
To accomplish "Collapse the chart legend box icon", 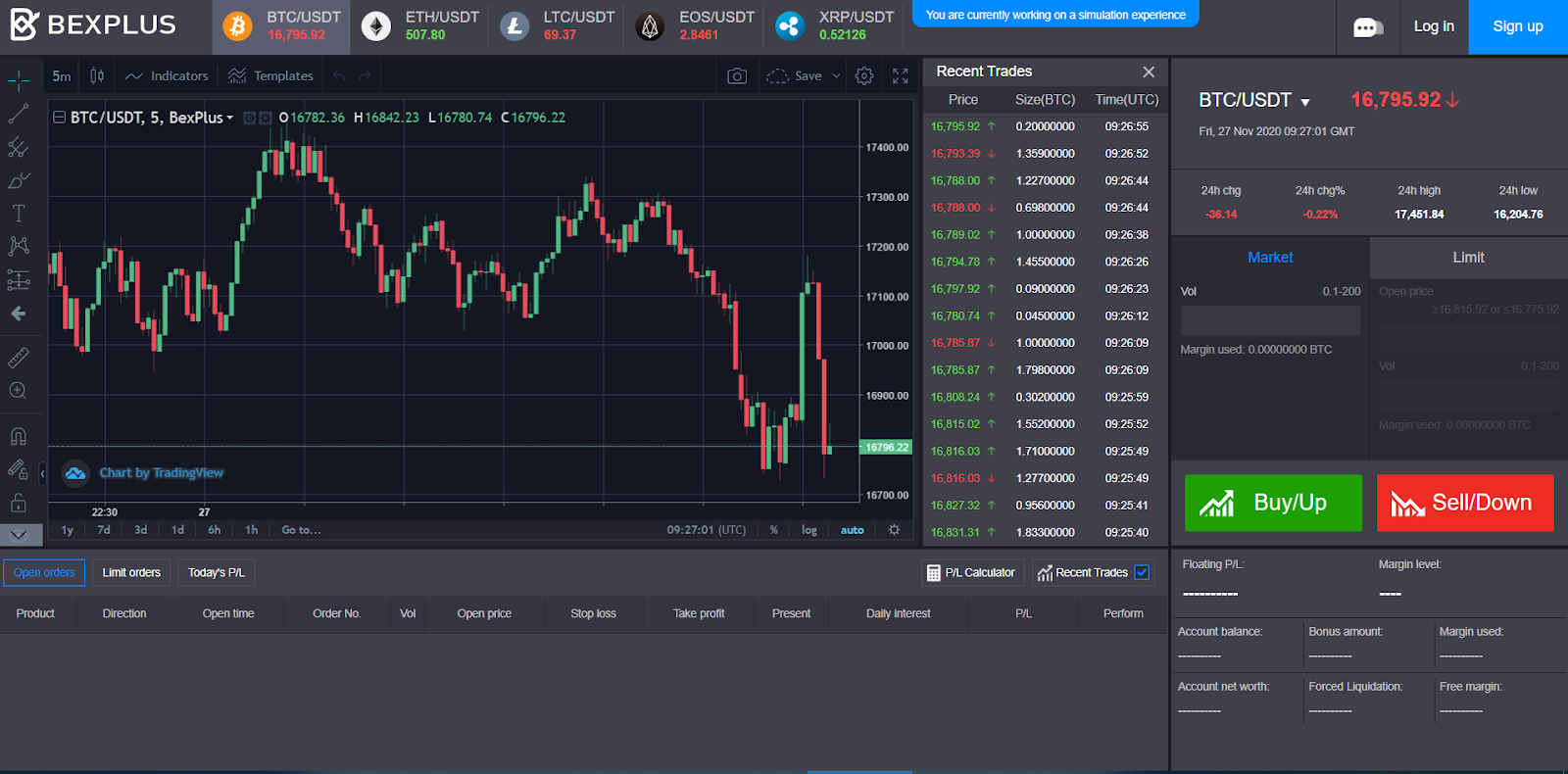I will click(60, 117).
